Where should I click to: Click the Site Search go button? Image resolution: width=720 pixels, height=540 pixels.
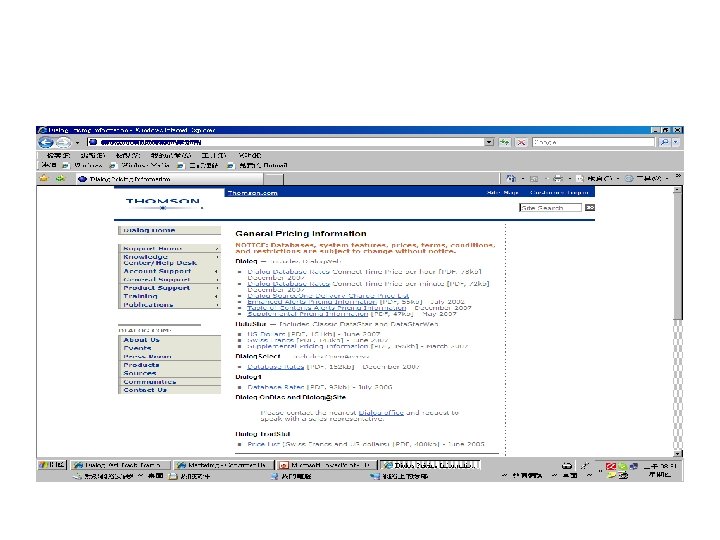(590, 208)
